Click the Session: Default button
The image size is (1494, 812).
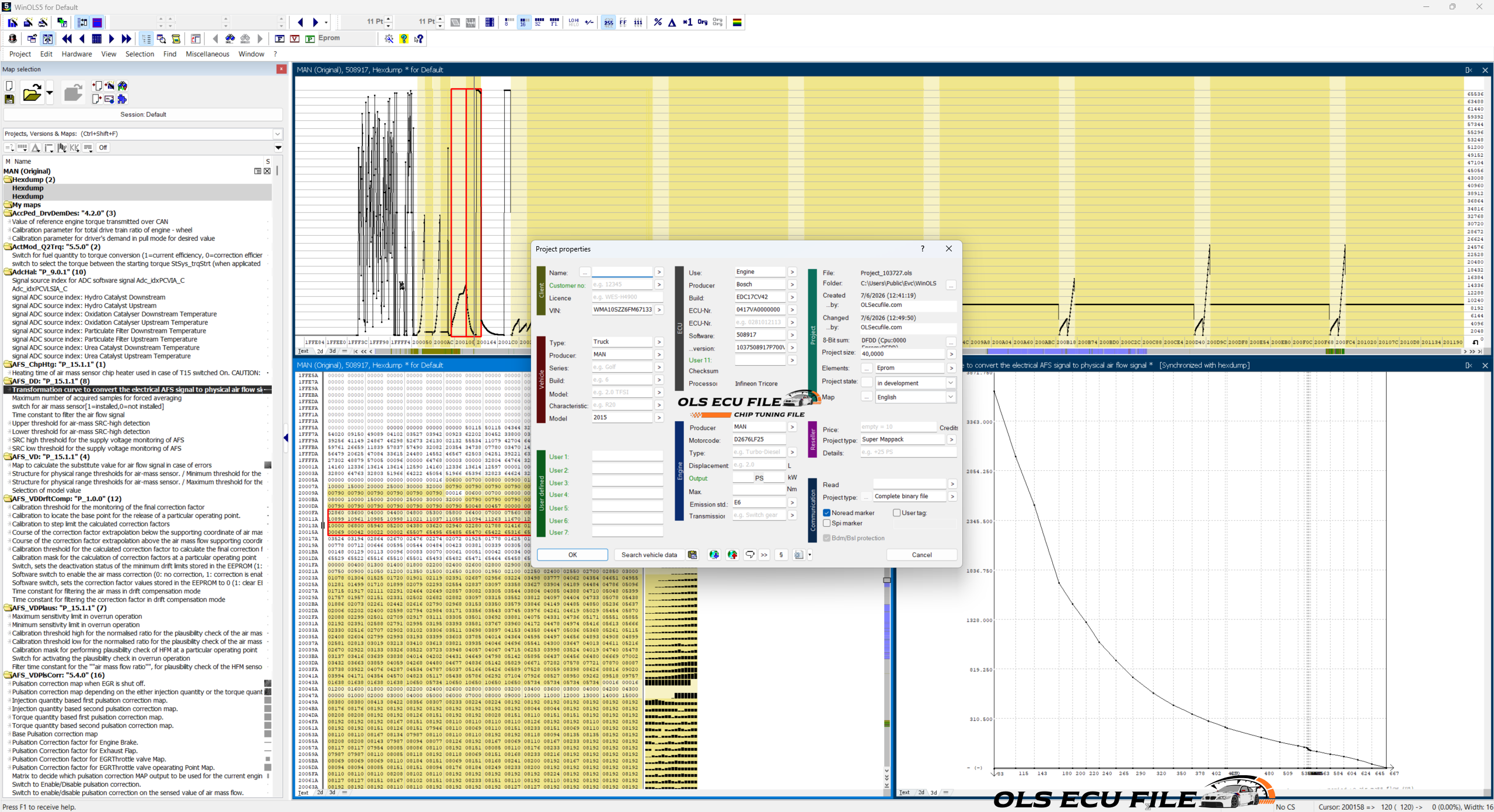click(x=143, y=114)
